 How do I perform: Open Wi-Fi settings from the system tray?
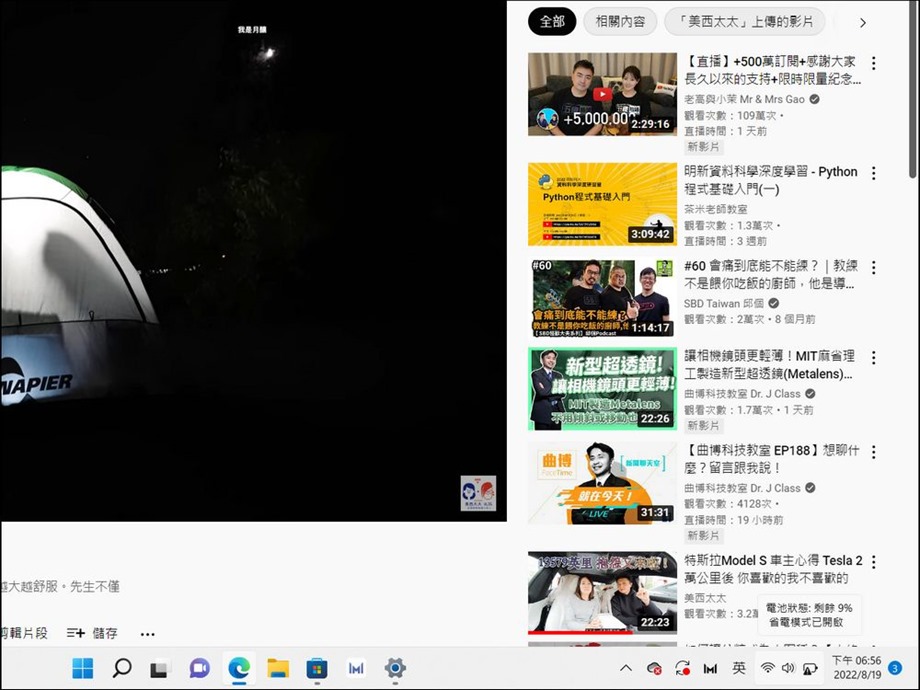[x=768, y=668]
